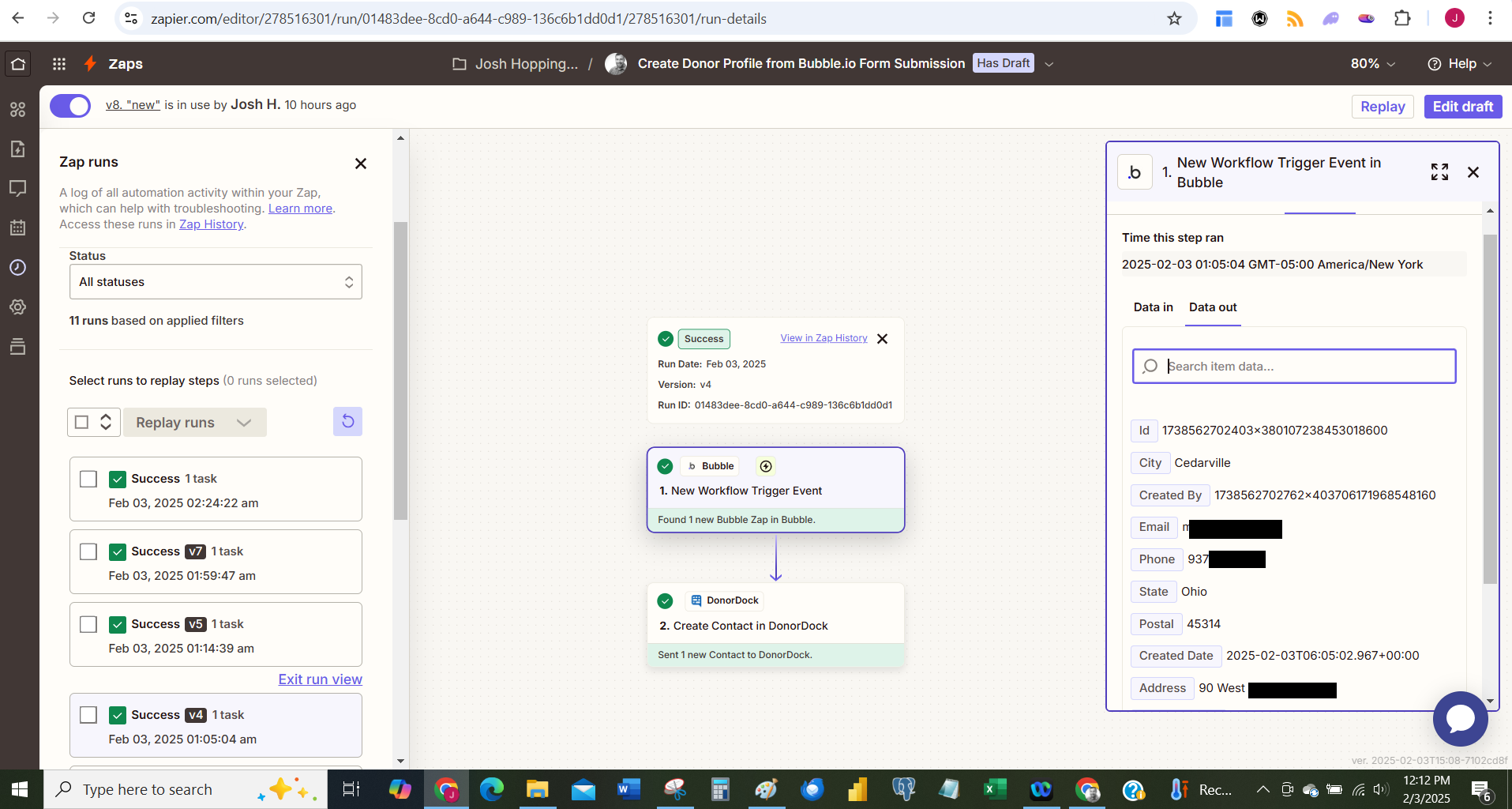Open the Bubble app icon in step panel
1512x809 pixels.
[1135, 172]
